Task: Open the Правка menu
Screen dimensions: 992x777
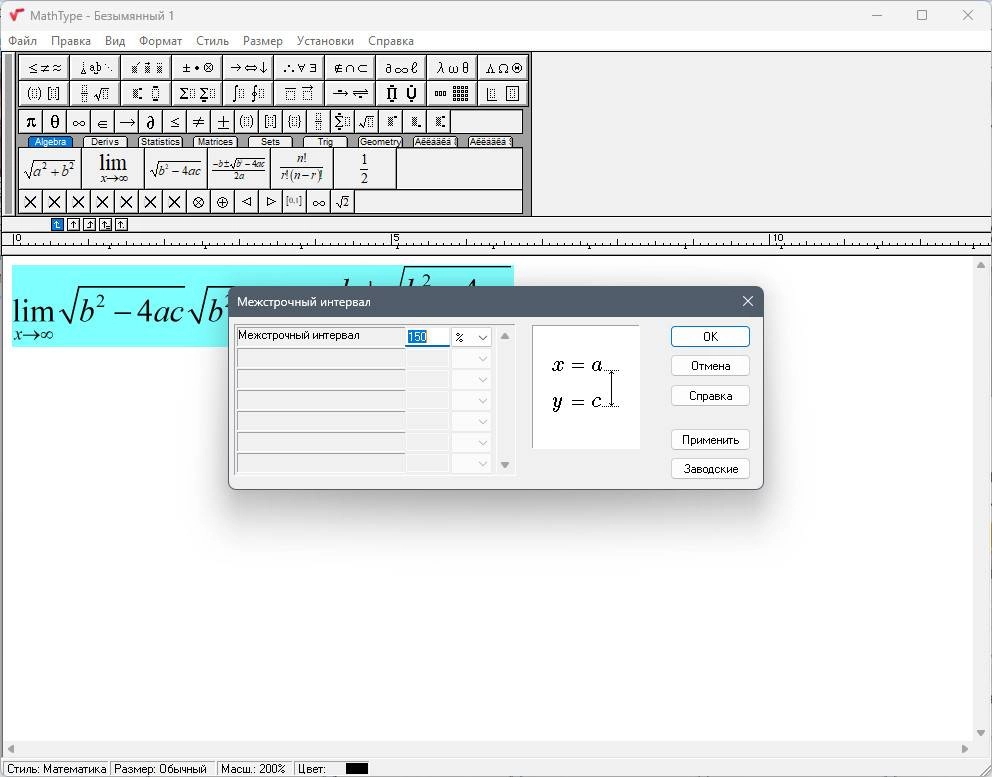Action: point(71,41)
